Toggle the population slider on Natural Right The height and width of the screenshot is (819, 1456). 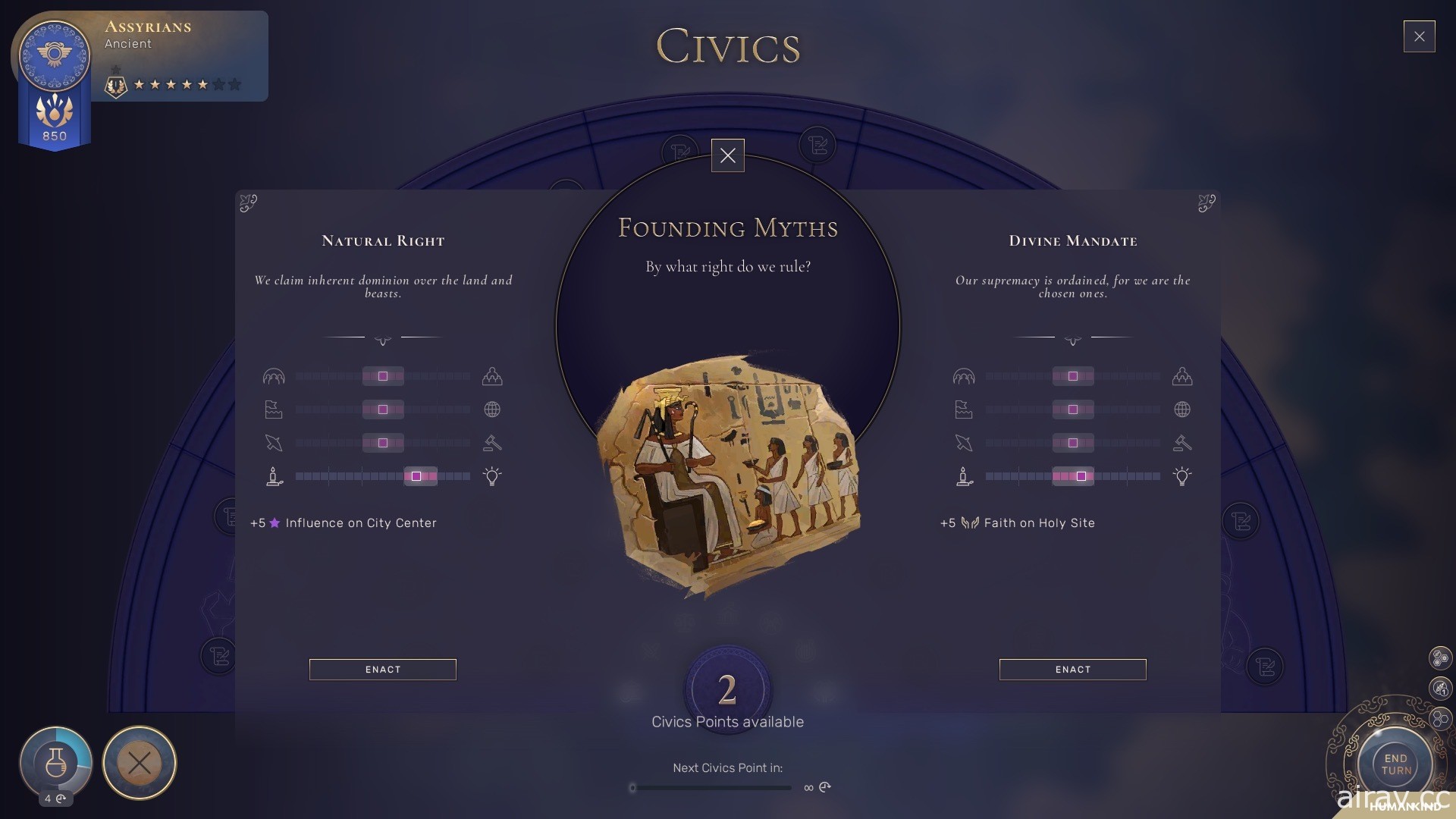pyautogui.click(x=382, y=376)
